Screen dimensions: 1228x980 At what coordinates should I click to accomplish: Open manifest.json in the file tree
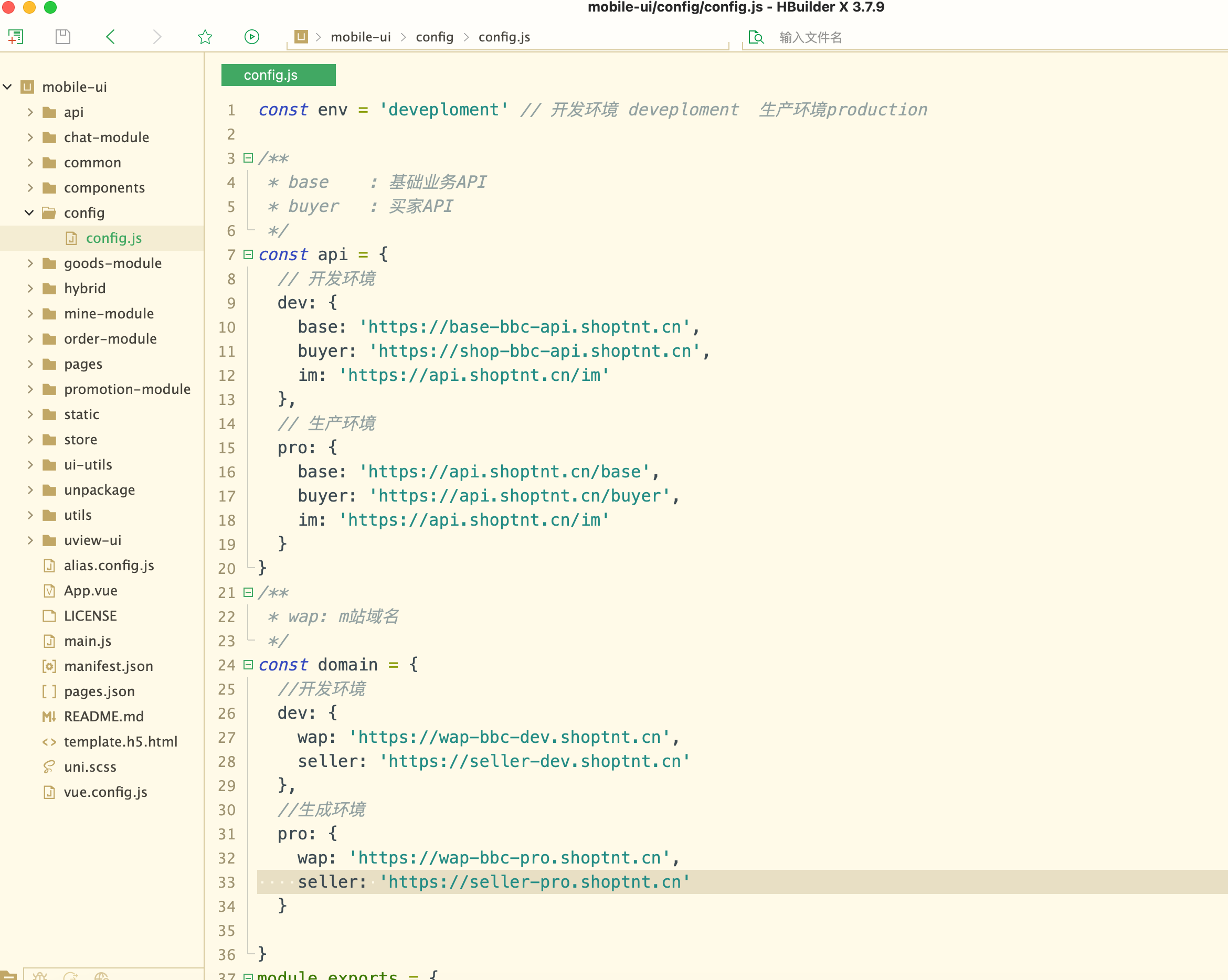(109, 666)
